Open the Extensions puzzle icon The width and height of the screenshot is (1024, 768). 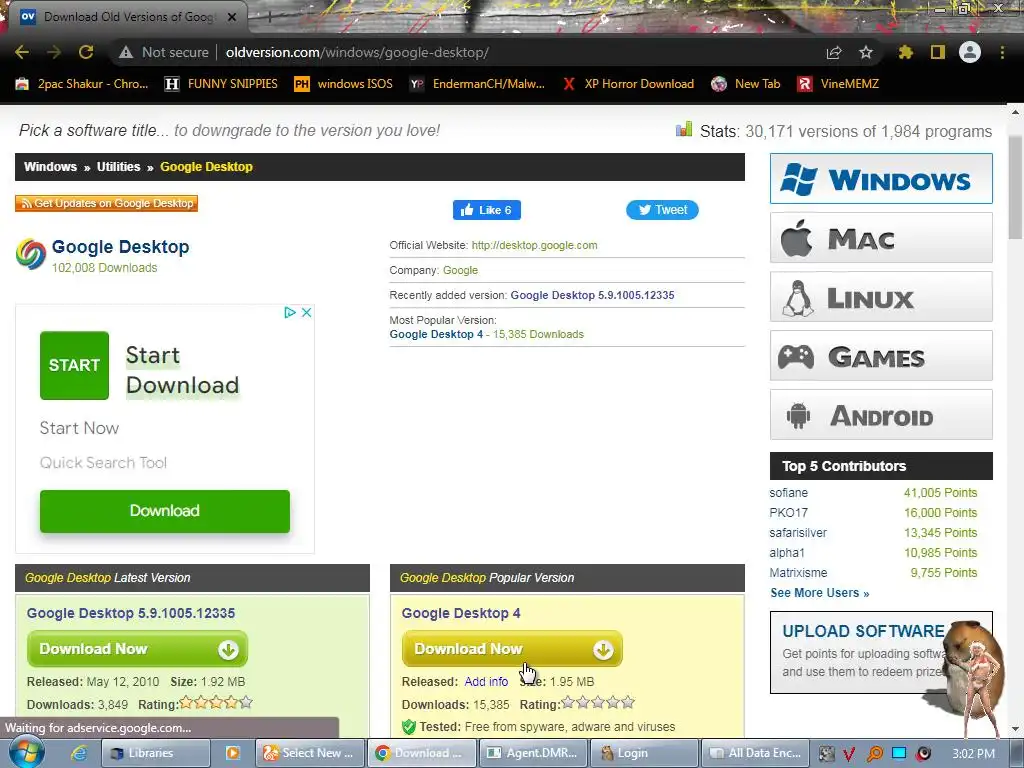coord(905,52)
